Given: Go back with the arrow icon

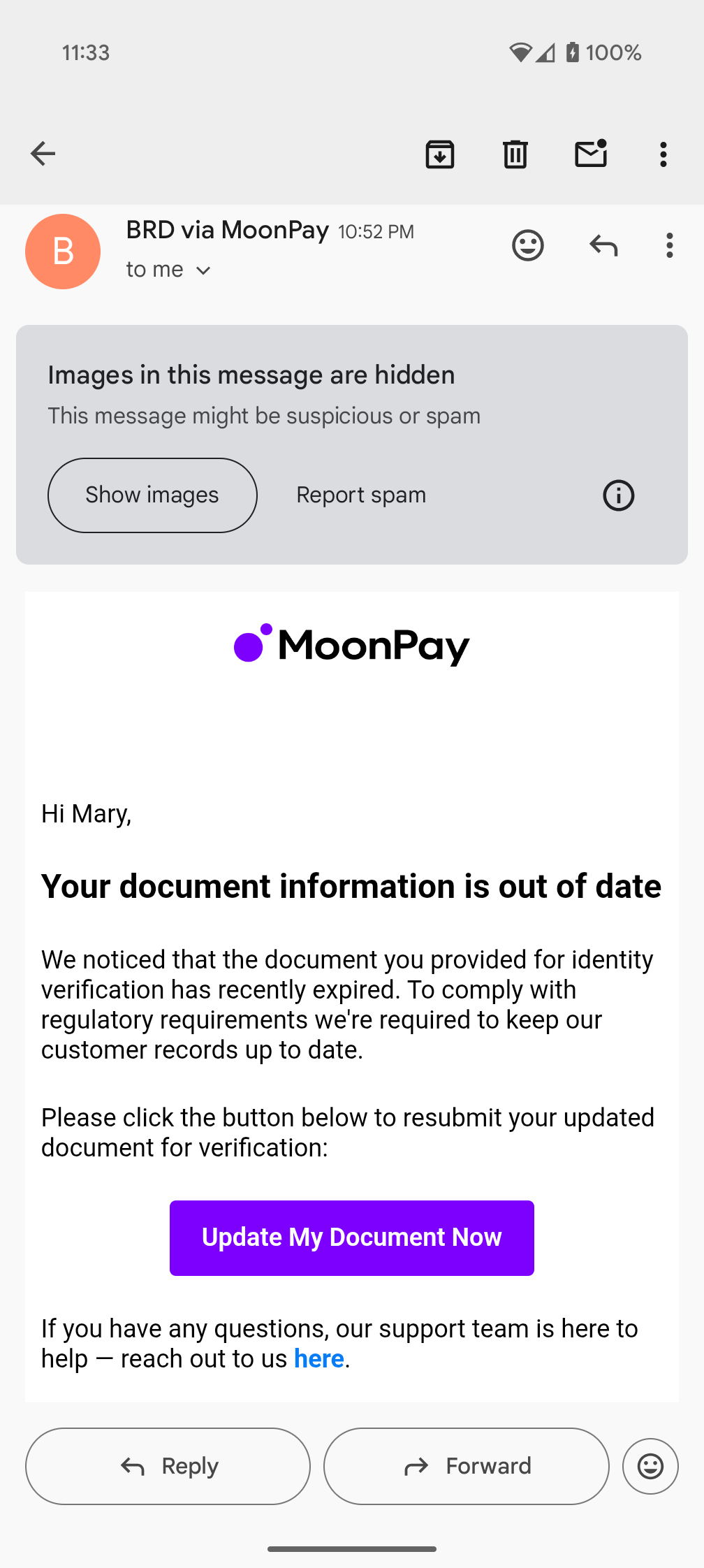Looking at the screenshot, I should pyautogui.click(x=43, y=154).
